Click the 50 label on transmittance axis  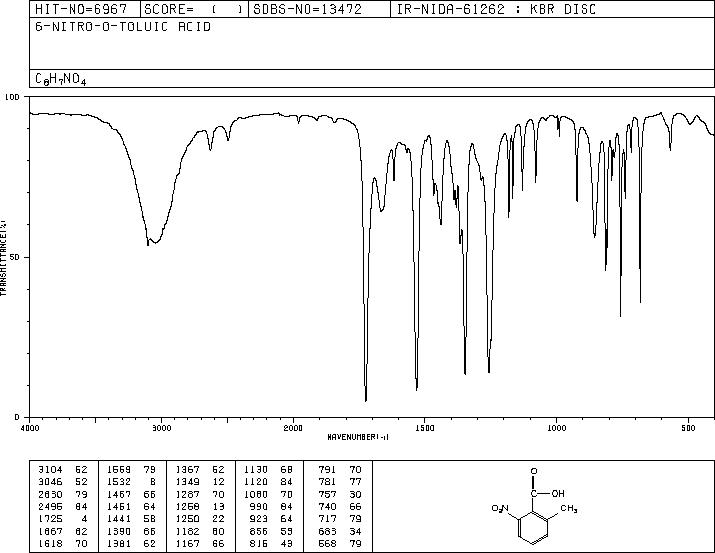[x=16, y=257]
